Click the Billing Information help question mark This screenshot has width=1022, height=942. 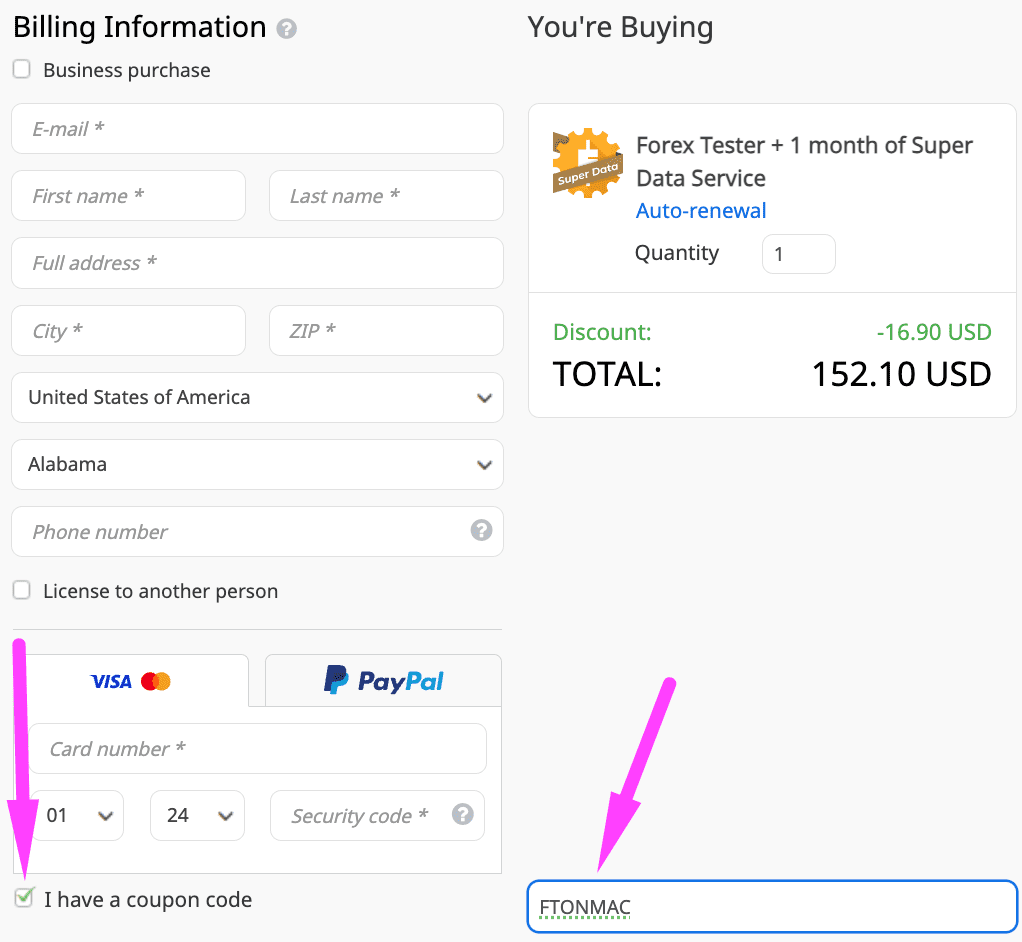point(287,28)
